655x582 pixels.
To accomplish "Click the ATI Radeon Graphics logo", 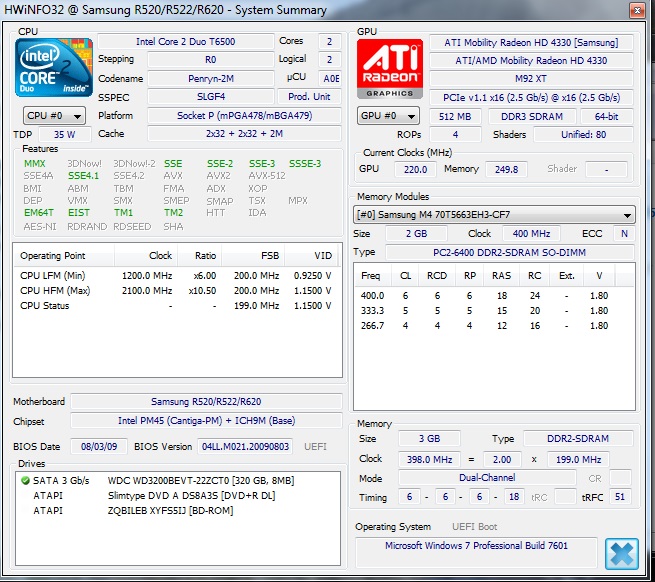I will coord(390,69).
